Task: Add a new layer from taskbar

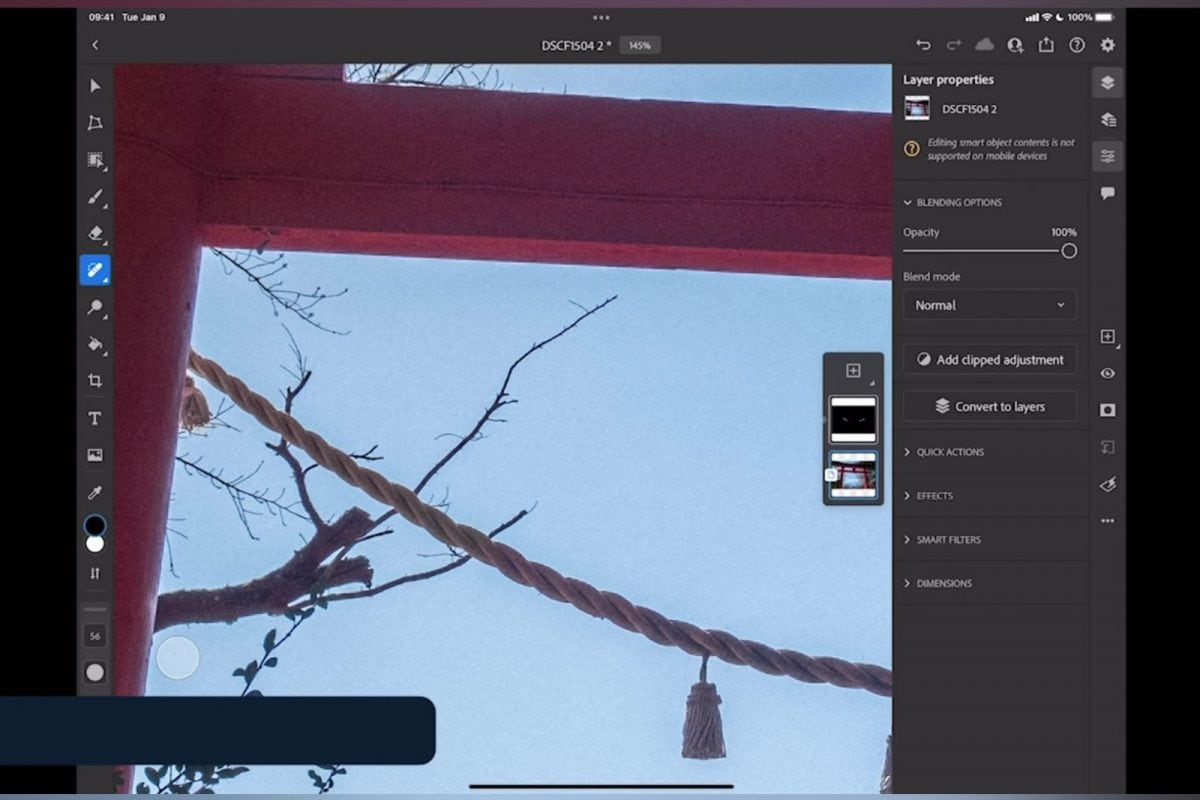Action: pos(1107,337)
